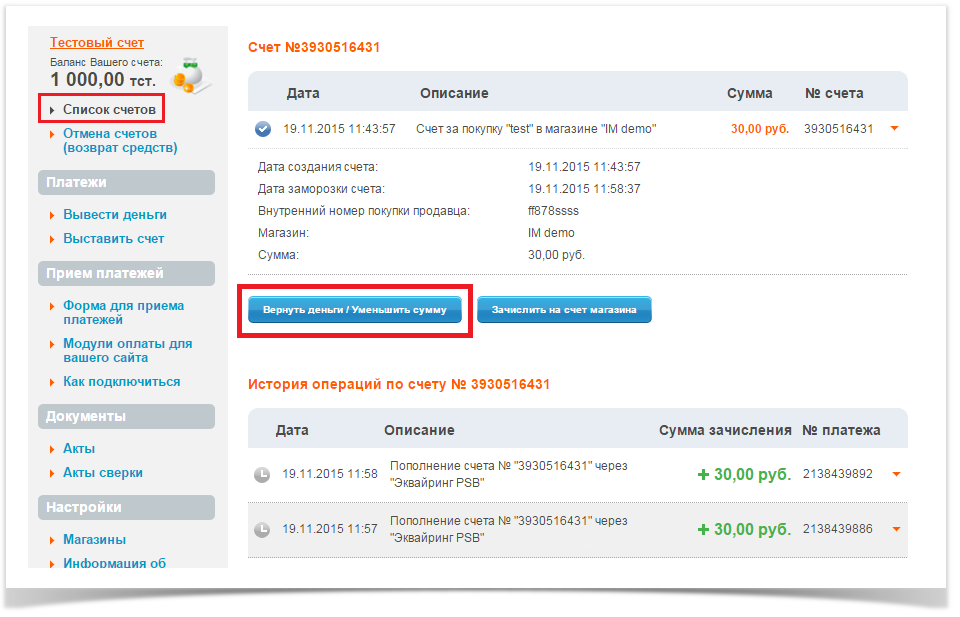Click description Счет за покупку "test"
960x617 pixels.
pyautogui.click(x=536, y=129)
